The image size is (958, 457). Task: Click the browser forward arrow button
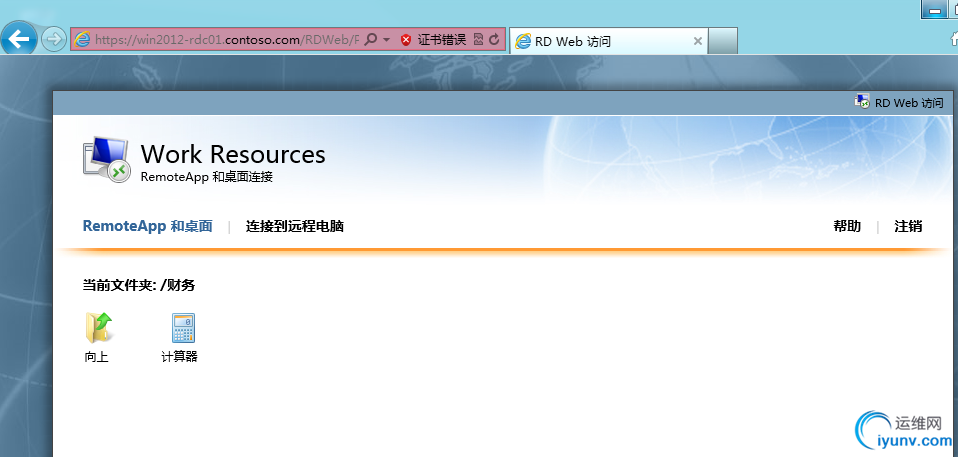54,40
